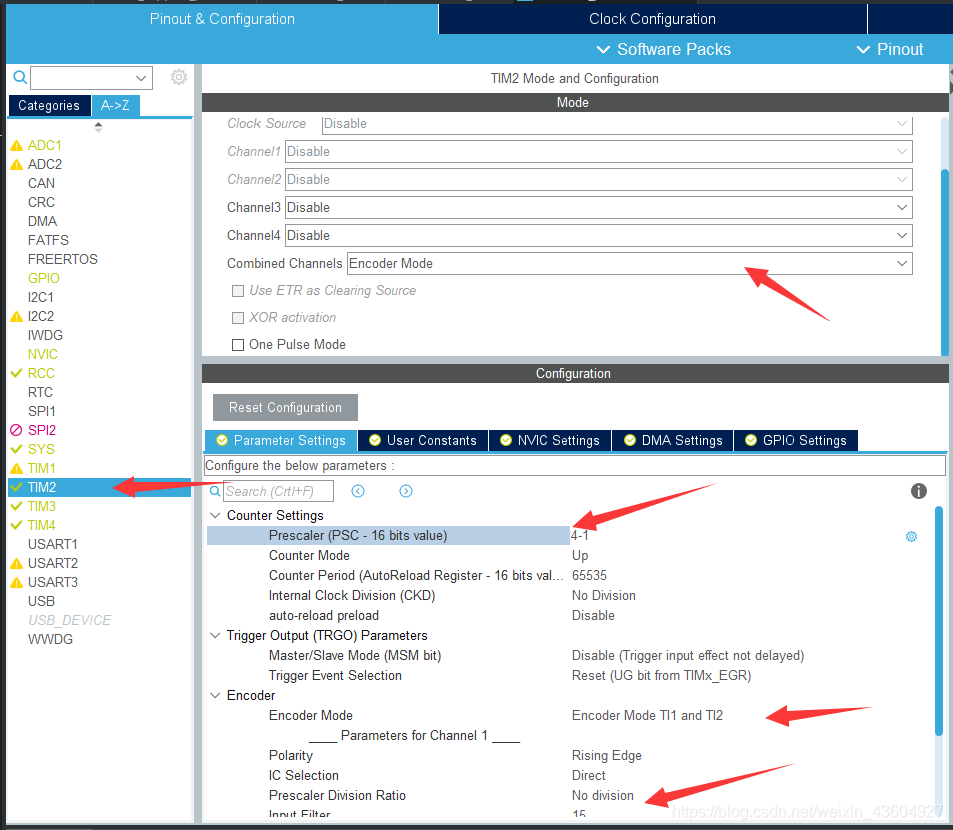
Task: Switch to the Clock Configuration tab
Action: [x=652, y=19]
